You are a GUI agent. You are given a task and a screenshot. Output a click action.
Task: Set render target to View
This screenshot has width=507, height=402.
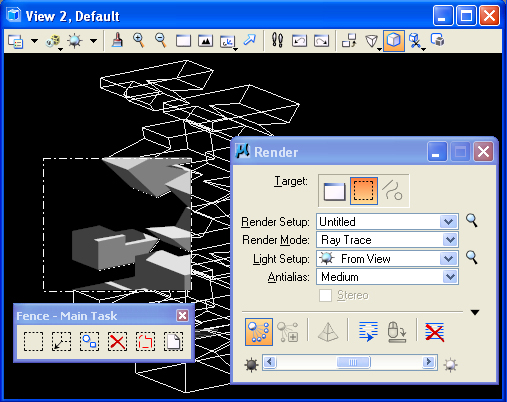click(x=334, y=191)
